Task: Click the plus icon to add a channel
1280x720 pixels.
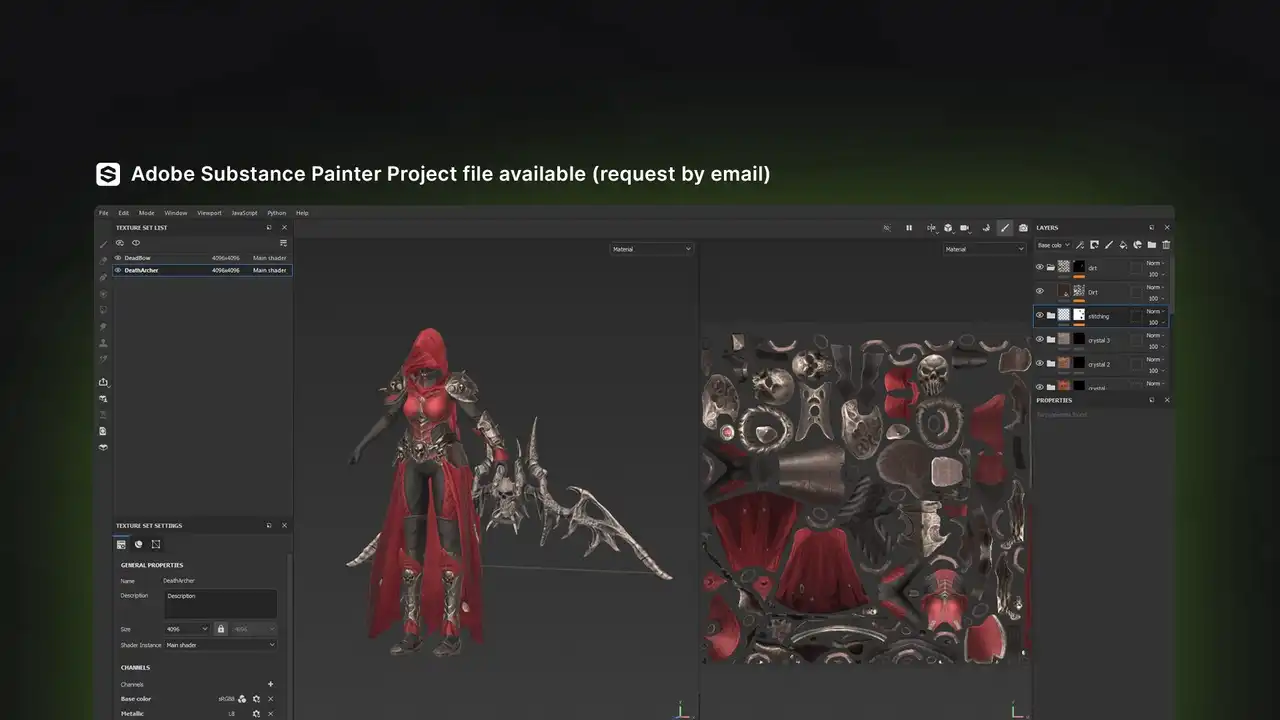Action: (270, 684)
